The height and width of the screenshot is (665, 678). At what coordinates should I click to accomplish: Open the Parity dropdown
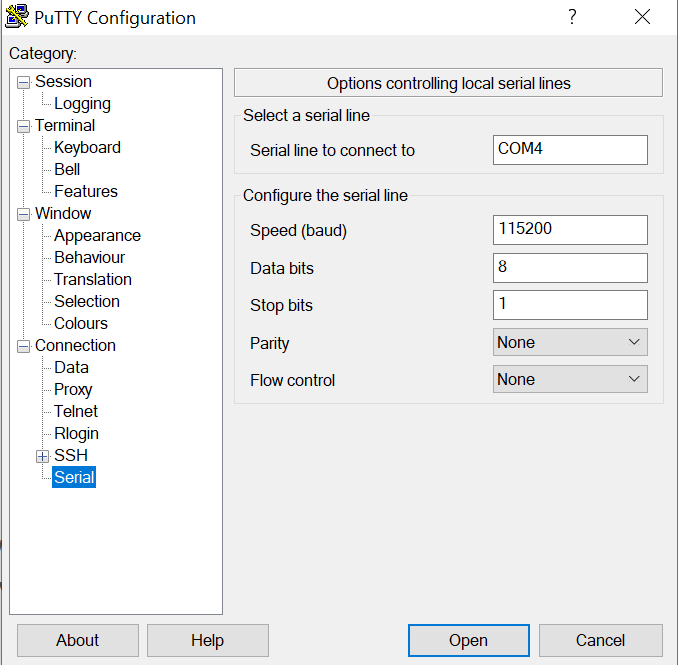click(570, 342)
